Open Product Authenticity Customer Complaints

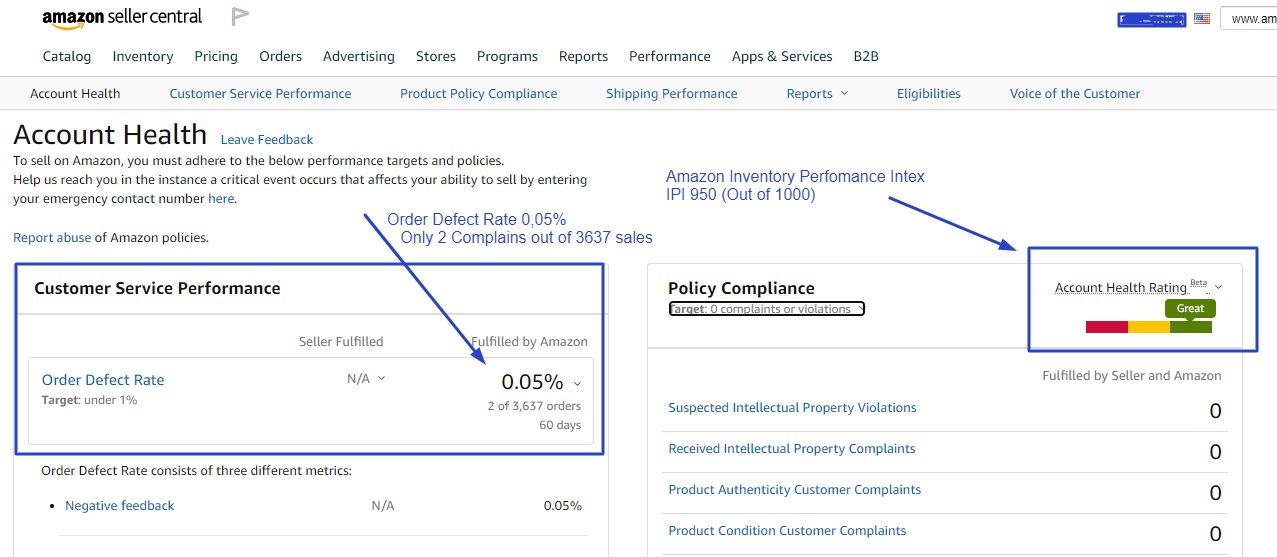point(795,489)
